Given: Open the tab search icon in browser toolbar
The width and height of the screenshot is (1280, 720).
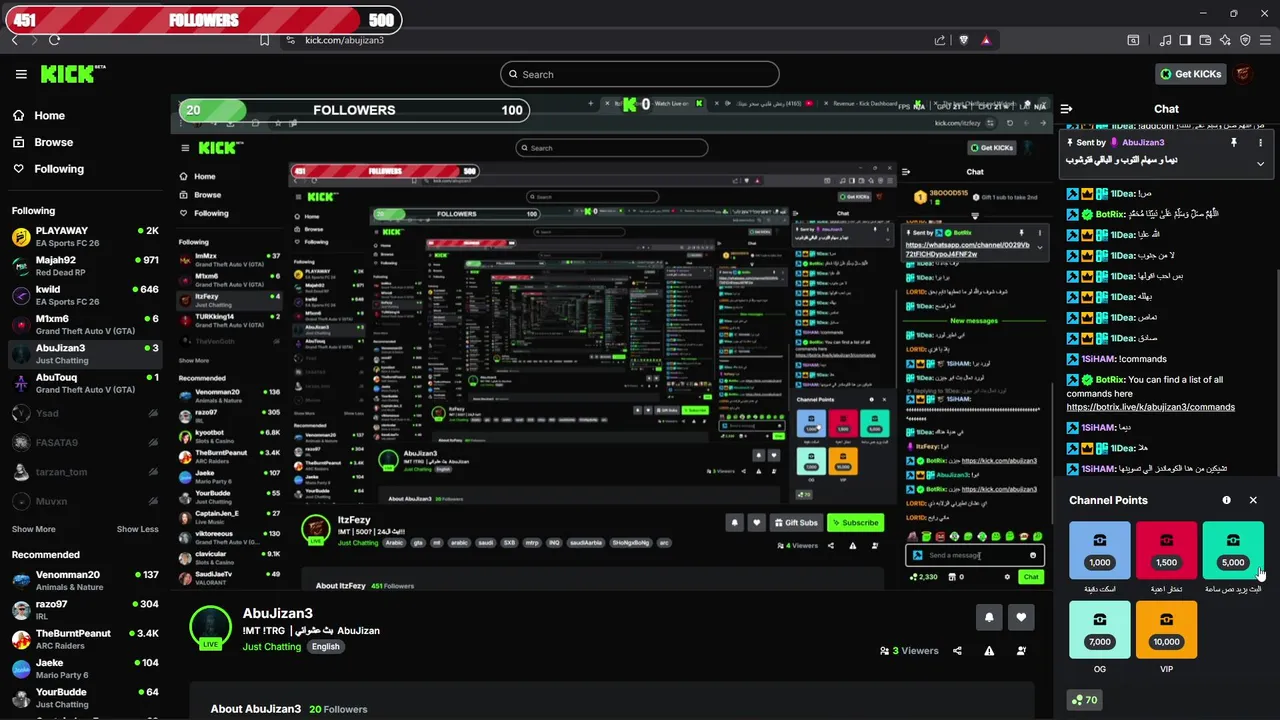Looking at the screenshot, I should 1133,40.
